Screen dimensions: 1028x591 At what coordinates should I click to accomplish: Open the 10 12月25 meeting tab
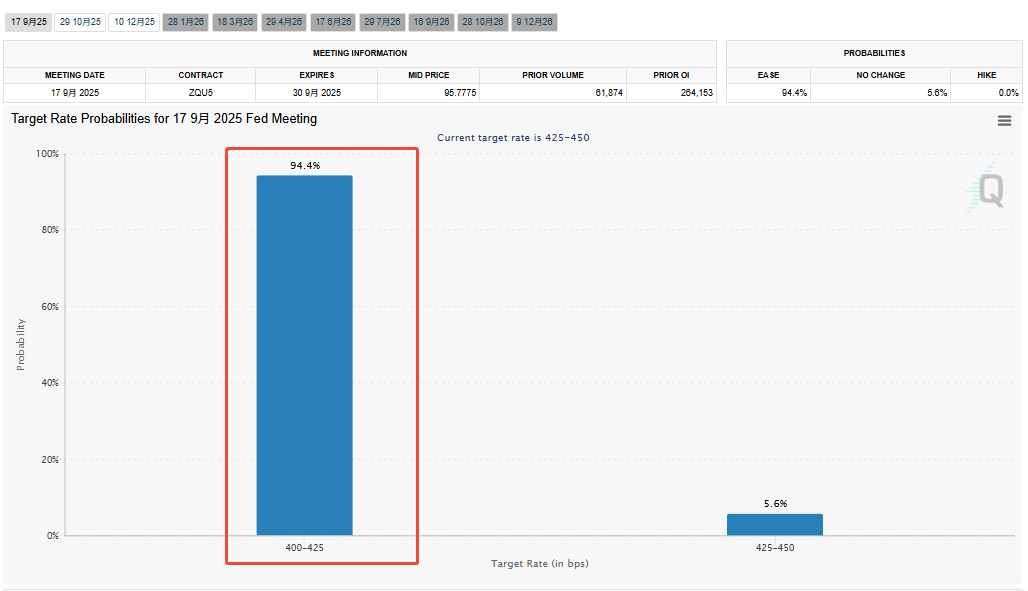(134, 21)
